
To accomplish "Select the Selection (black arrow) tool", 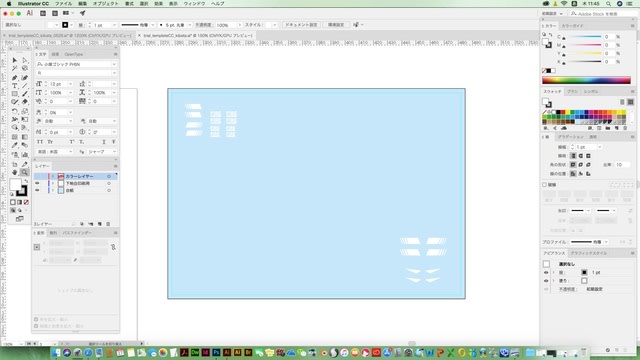I will coord(15,60).
